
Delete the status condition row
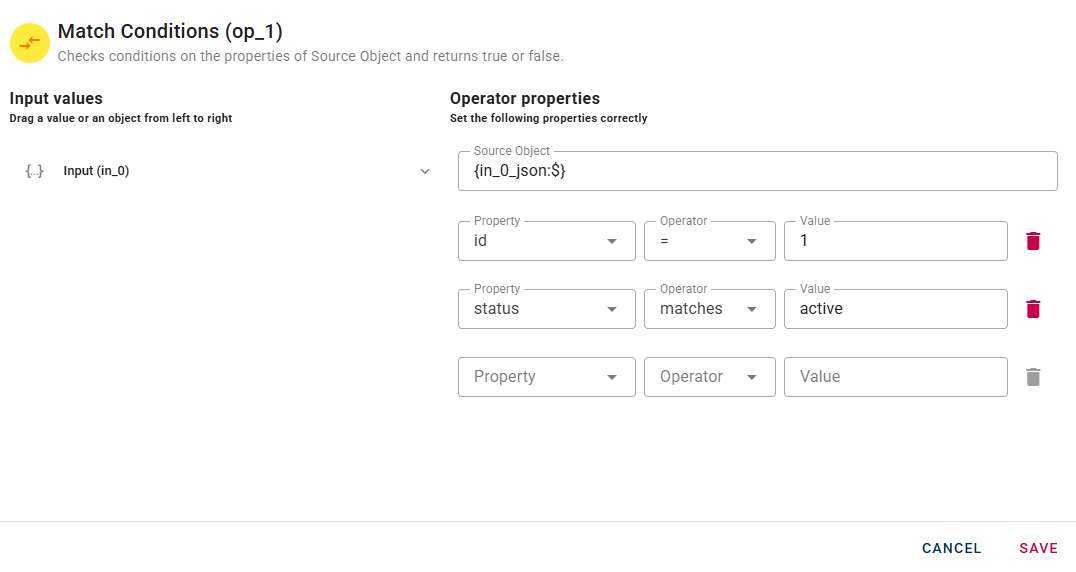pos(1033,309)
